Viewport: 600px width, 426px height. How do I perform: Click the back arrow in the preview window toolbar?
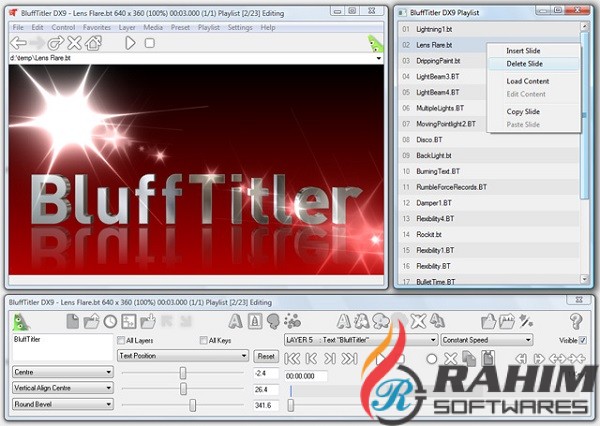coord(18,43)
